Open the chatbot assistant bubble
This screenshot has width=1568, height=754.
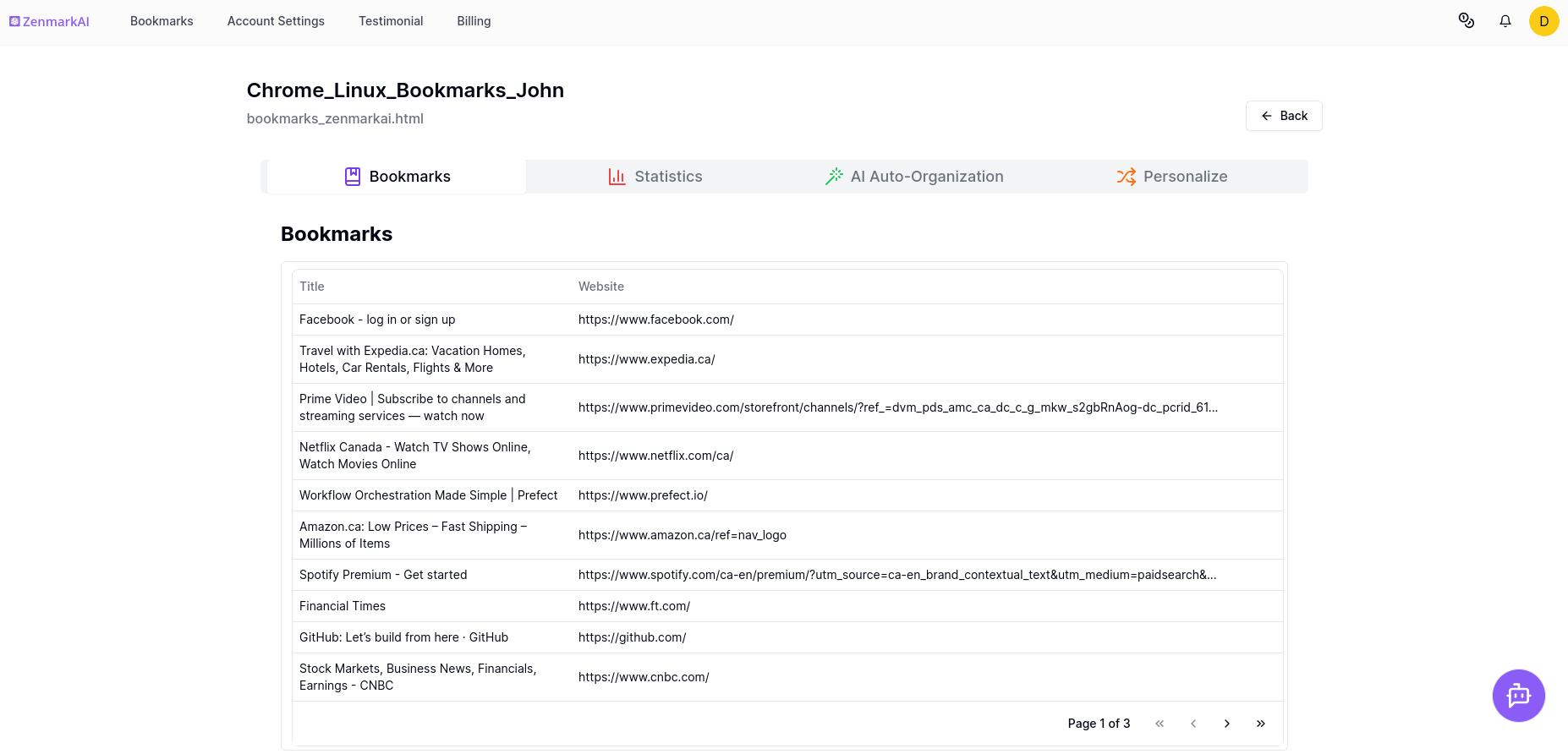[x=1518, y=696]
